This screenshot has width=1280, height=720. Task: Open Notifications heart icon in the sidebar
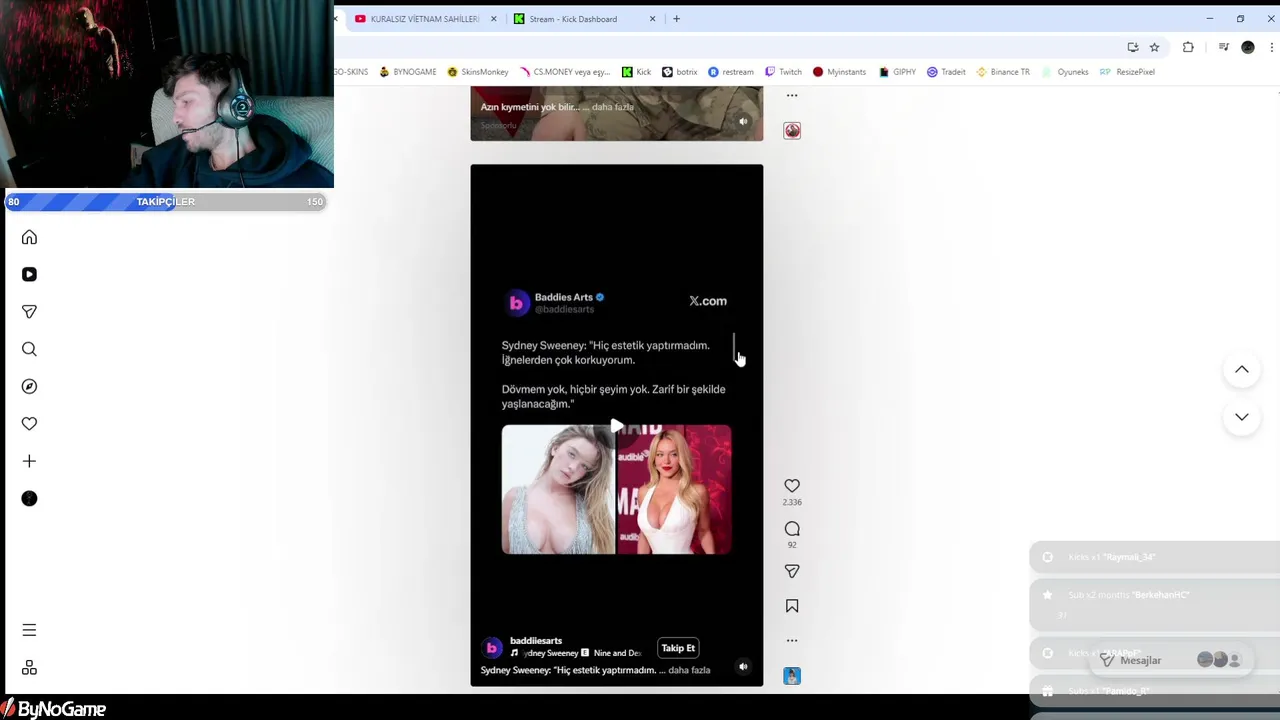pos(29,424)
